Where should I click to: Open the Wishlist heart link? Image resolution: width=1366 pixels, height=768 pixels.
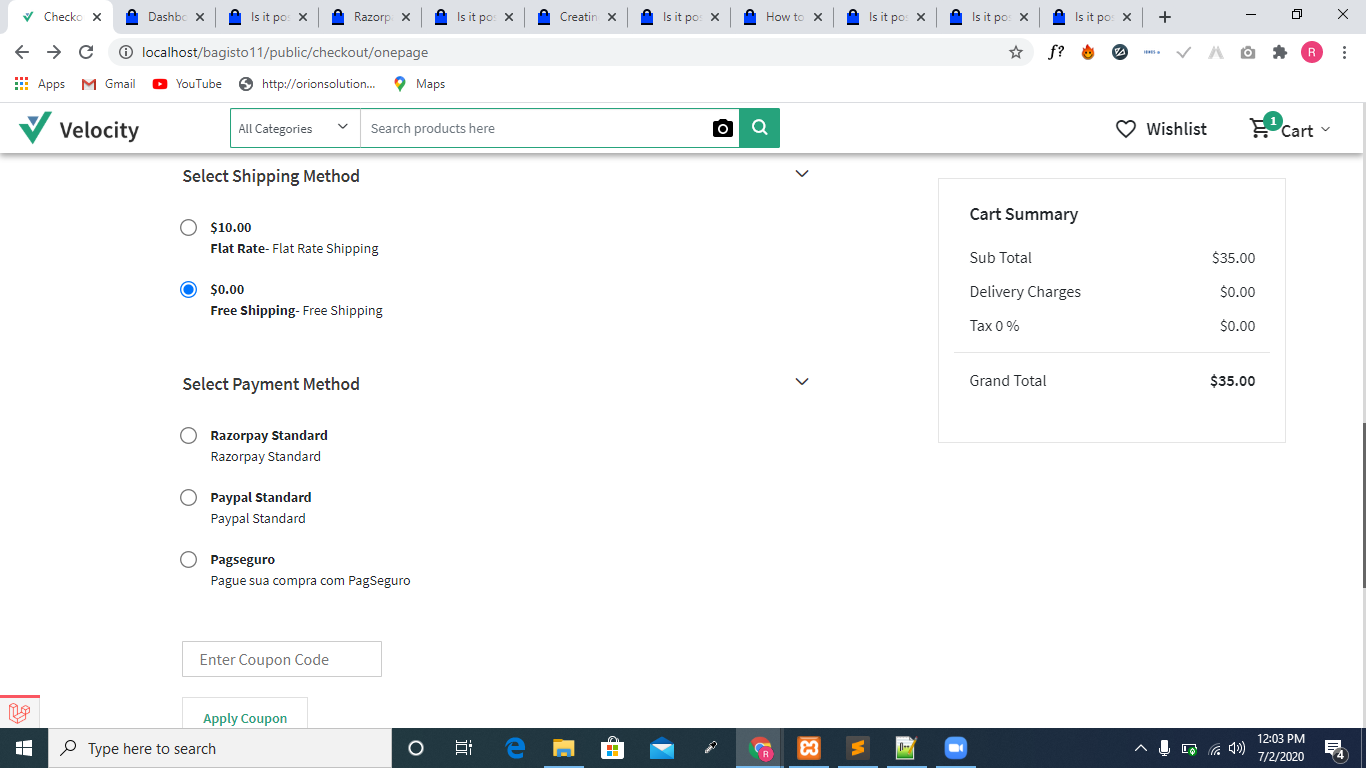pos(1161,129)
